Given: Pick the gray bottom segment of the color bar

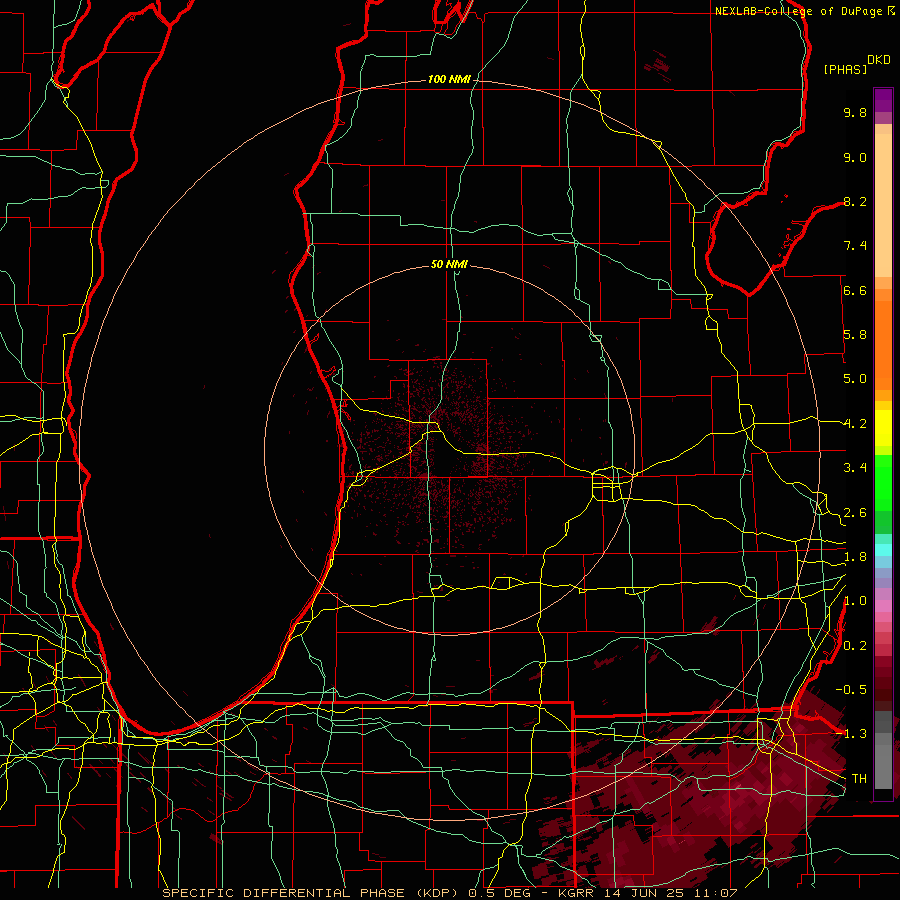Looking at the screenshot, I should (x=883, y=766).
